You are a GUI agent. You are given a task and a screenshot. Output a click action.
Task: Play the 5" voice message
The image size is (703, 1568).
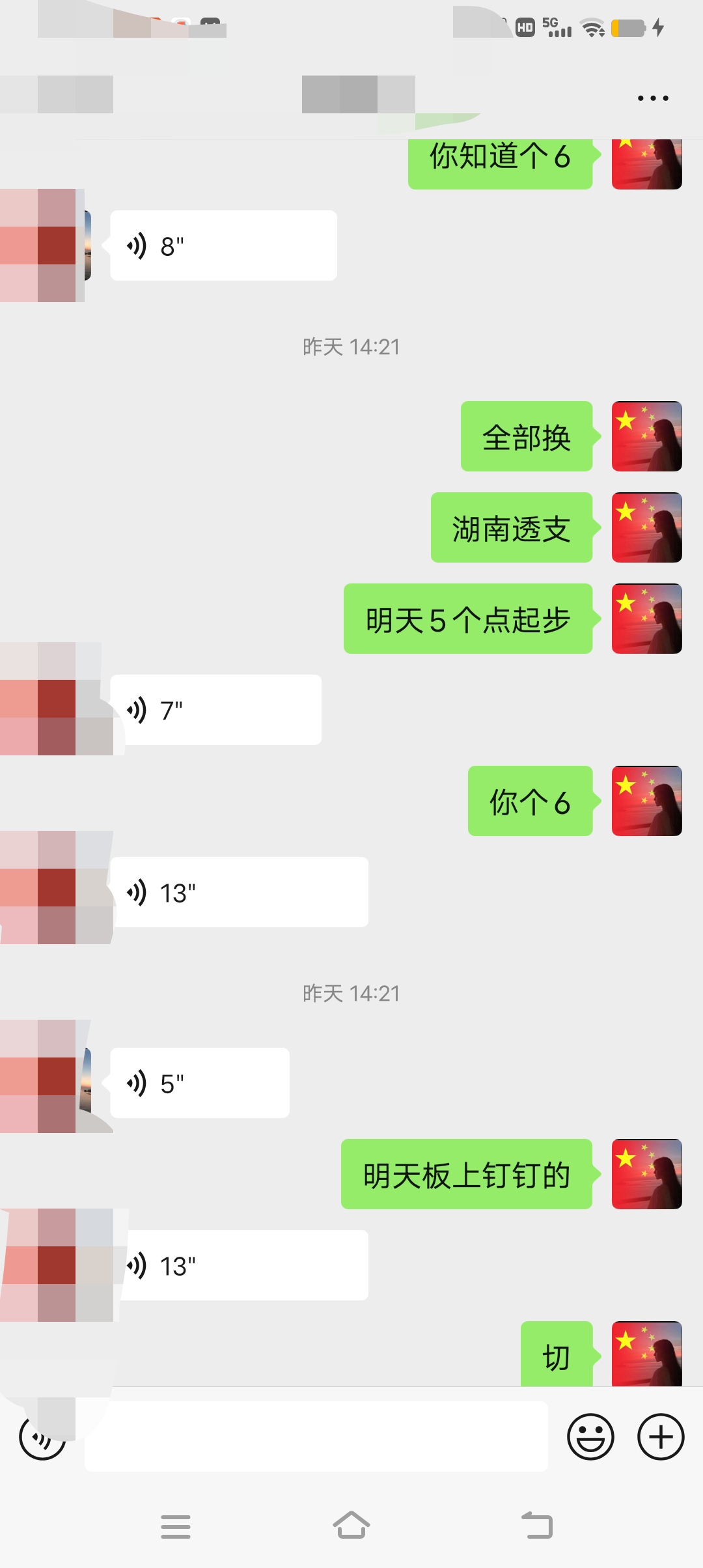click(200, 1083)
